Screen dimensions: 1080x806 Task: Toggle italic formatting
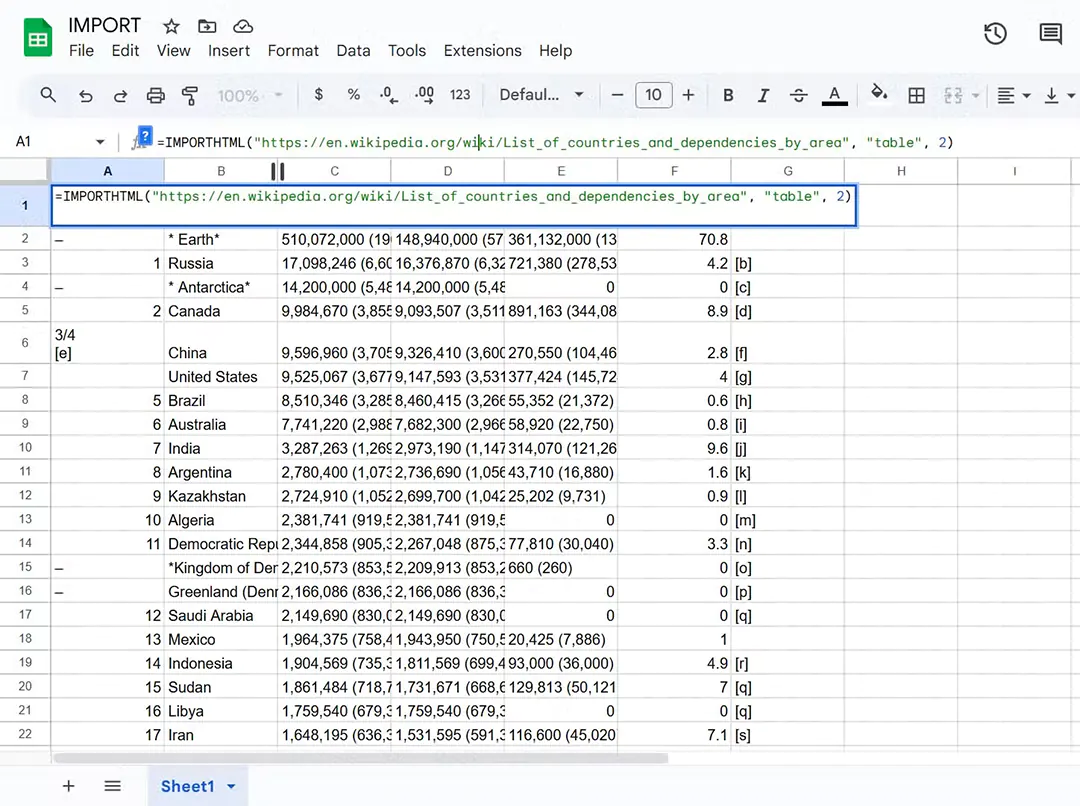point(762,95)
